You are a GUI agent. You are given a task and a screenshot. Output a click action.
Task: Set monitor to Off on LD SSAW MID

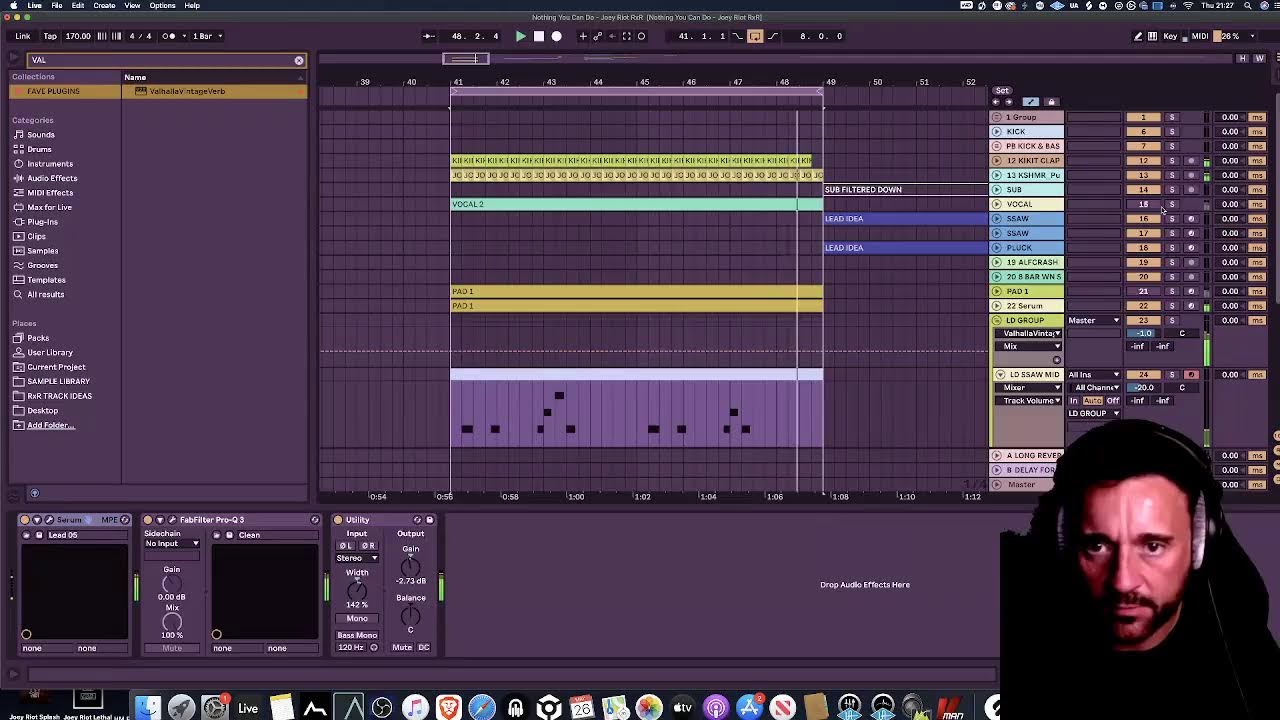click(1112, 401)
